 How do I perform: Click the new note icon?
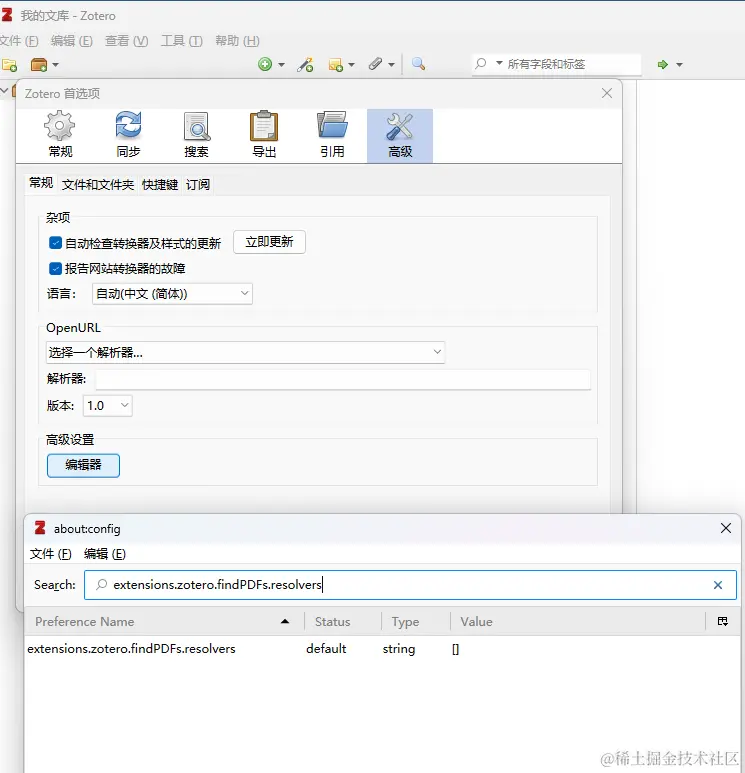[x=336, y=65]
